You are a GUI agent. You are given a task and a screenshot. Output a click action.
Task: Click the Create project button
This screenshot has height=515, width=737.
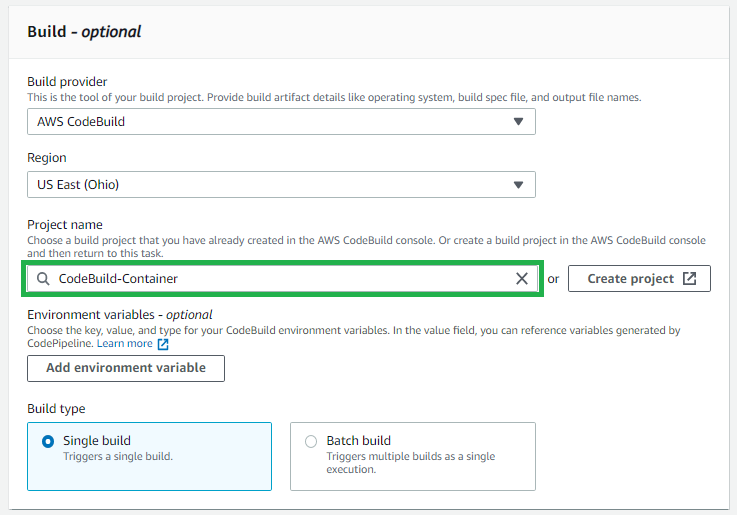click(639, 279)
